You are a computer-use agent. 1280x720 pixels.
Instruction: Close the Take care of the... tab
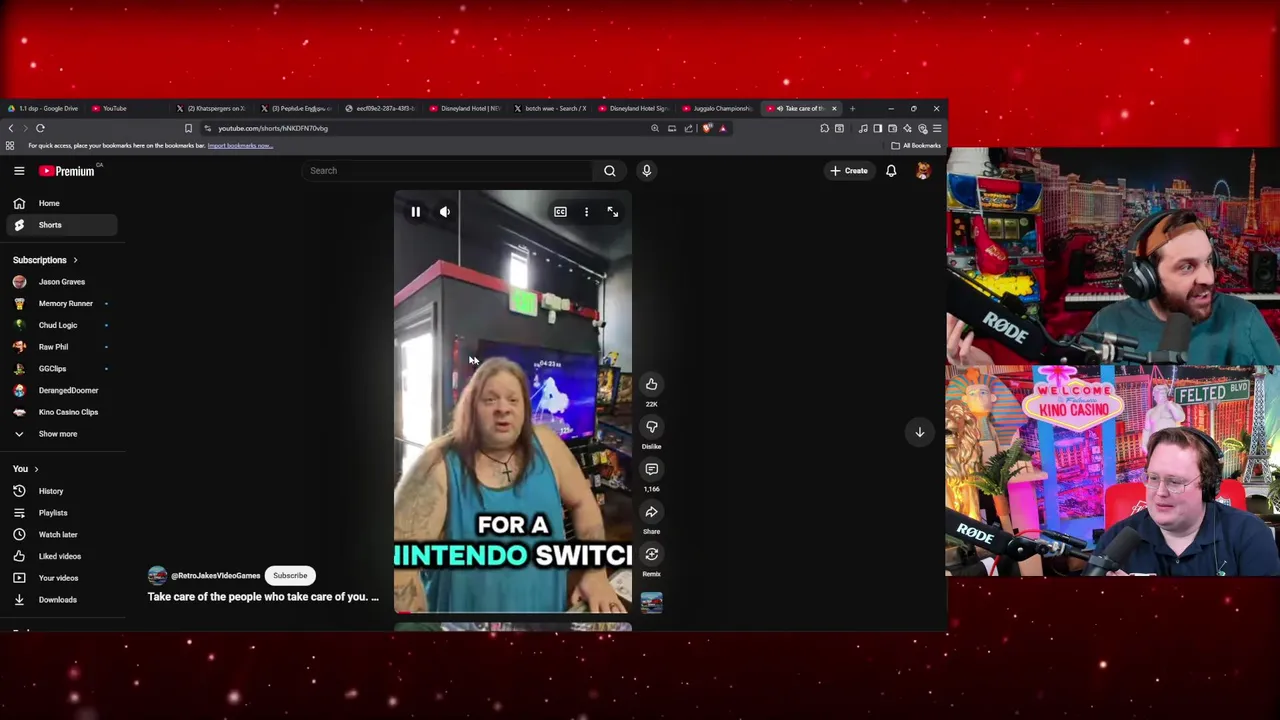(834, 108)
